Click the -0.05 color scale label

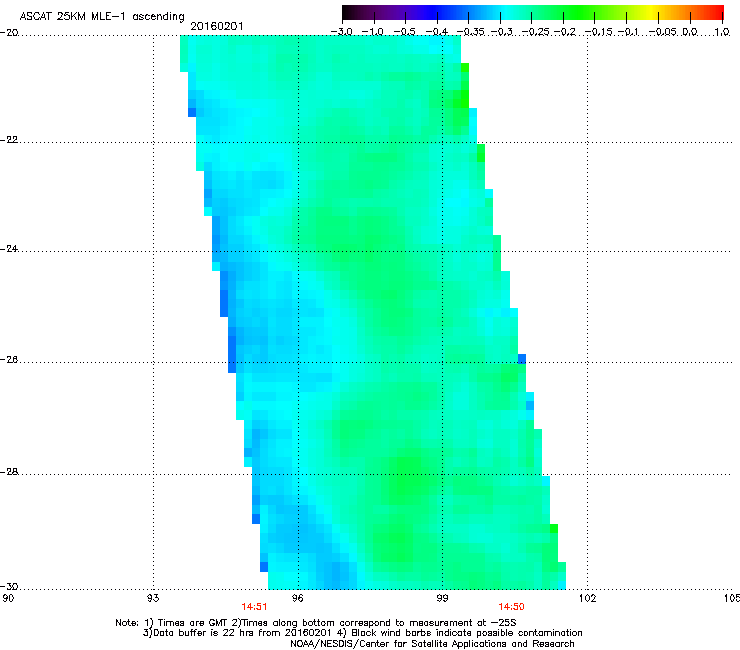click(x=662, y=32)
